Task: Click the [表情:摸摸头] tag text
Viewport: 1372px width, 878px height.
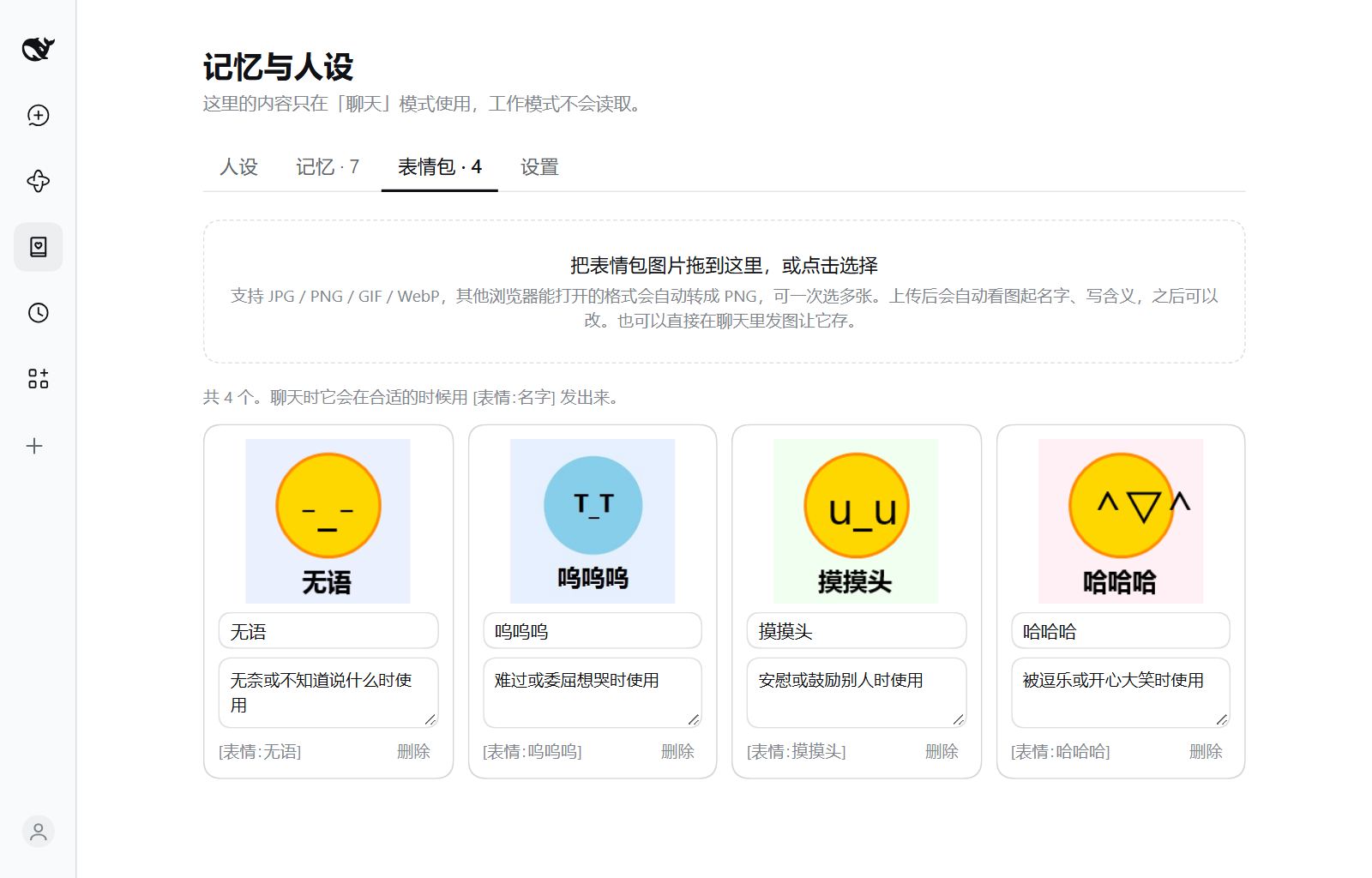Action: [797, 752]
